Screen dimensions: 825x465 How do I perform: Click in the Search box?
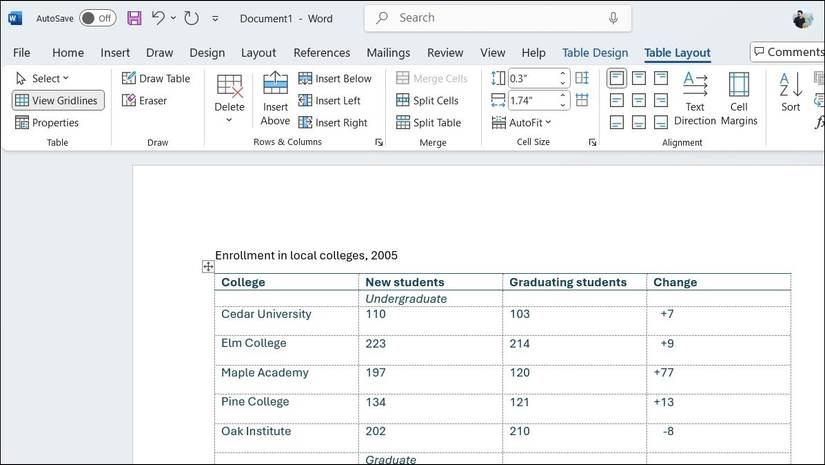point(500,18)
